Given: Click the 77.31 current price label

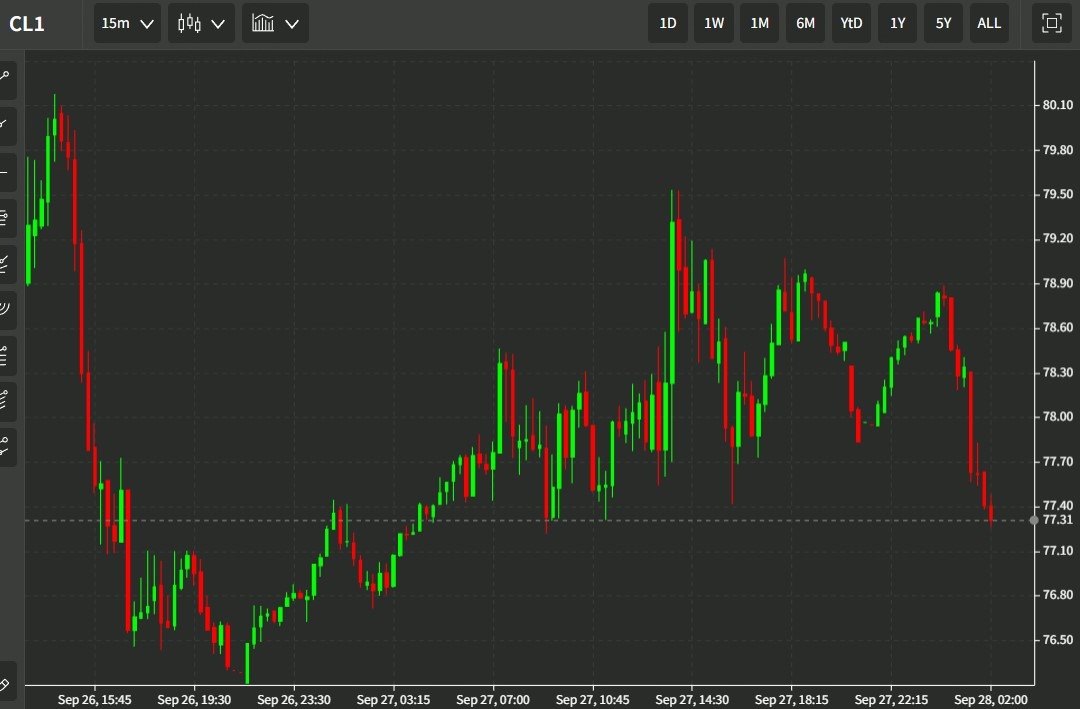Looking at the screenshot, I should click(1057, 520).
